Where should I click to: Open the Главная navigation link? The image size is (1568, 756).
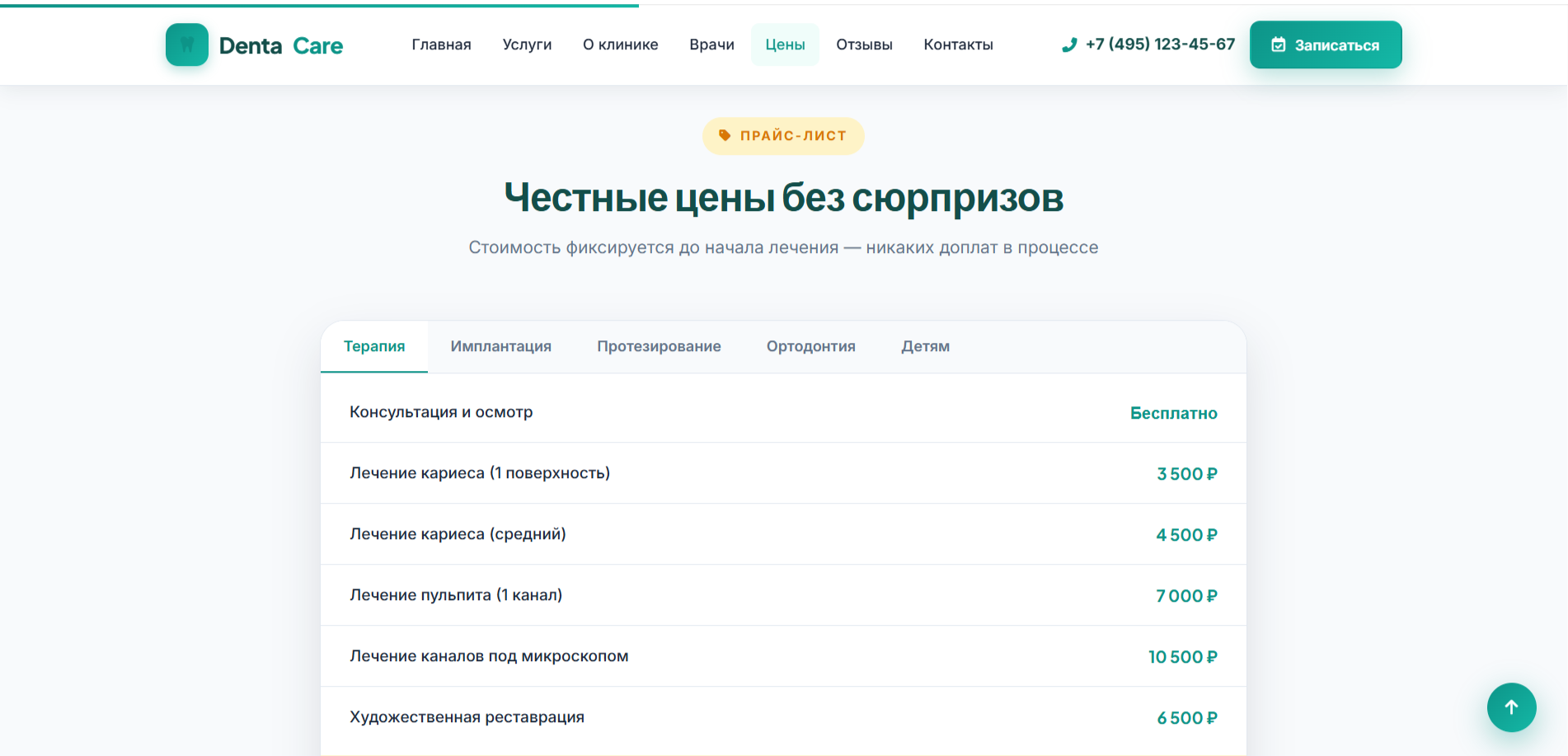[x=441, y=45]
